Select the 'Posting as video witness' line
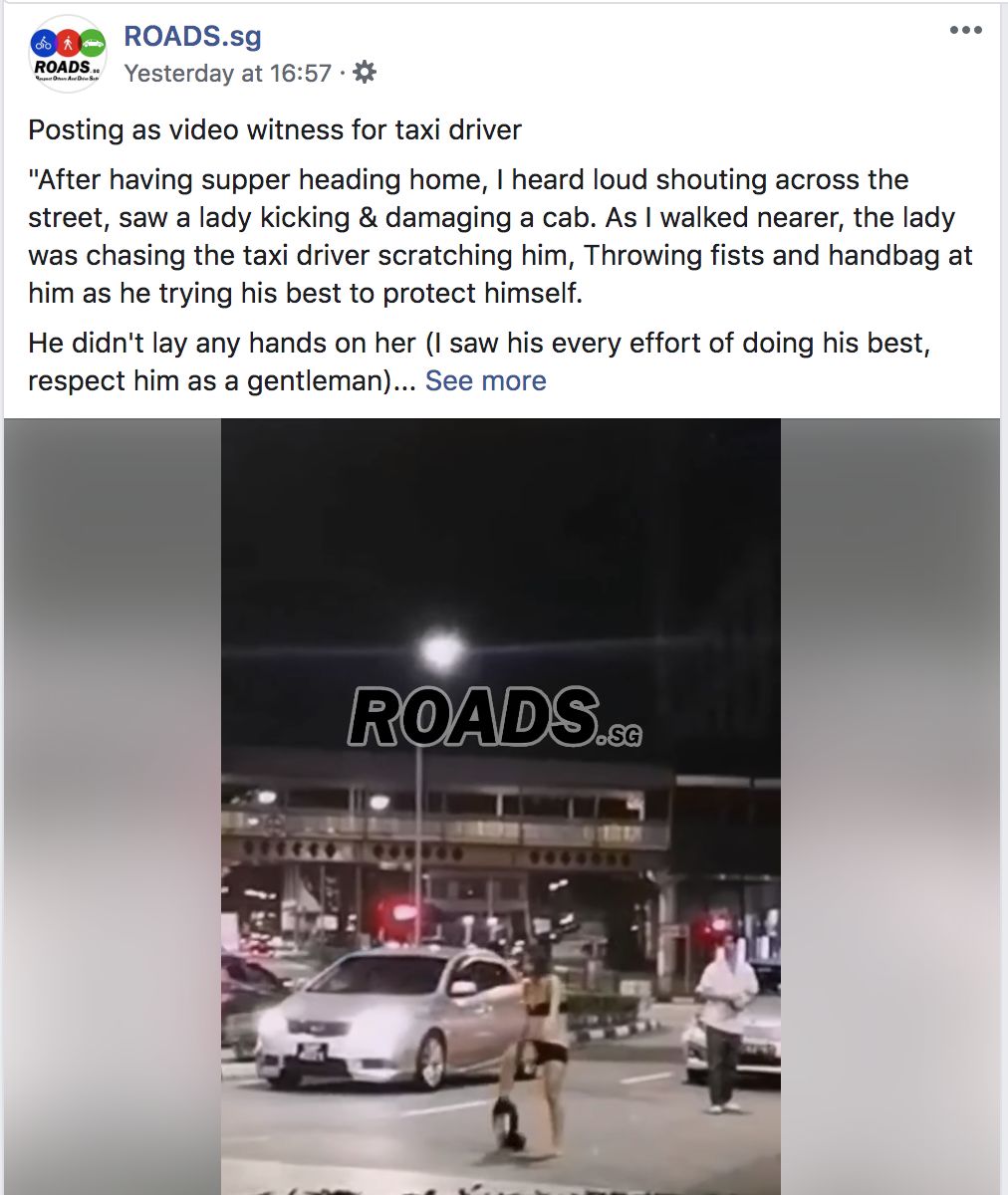1008x1195 pixels. [275, 130]
